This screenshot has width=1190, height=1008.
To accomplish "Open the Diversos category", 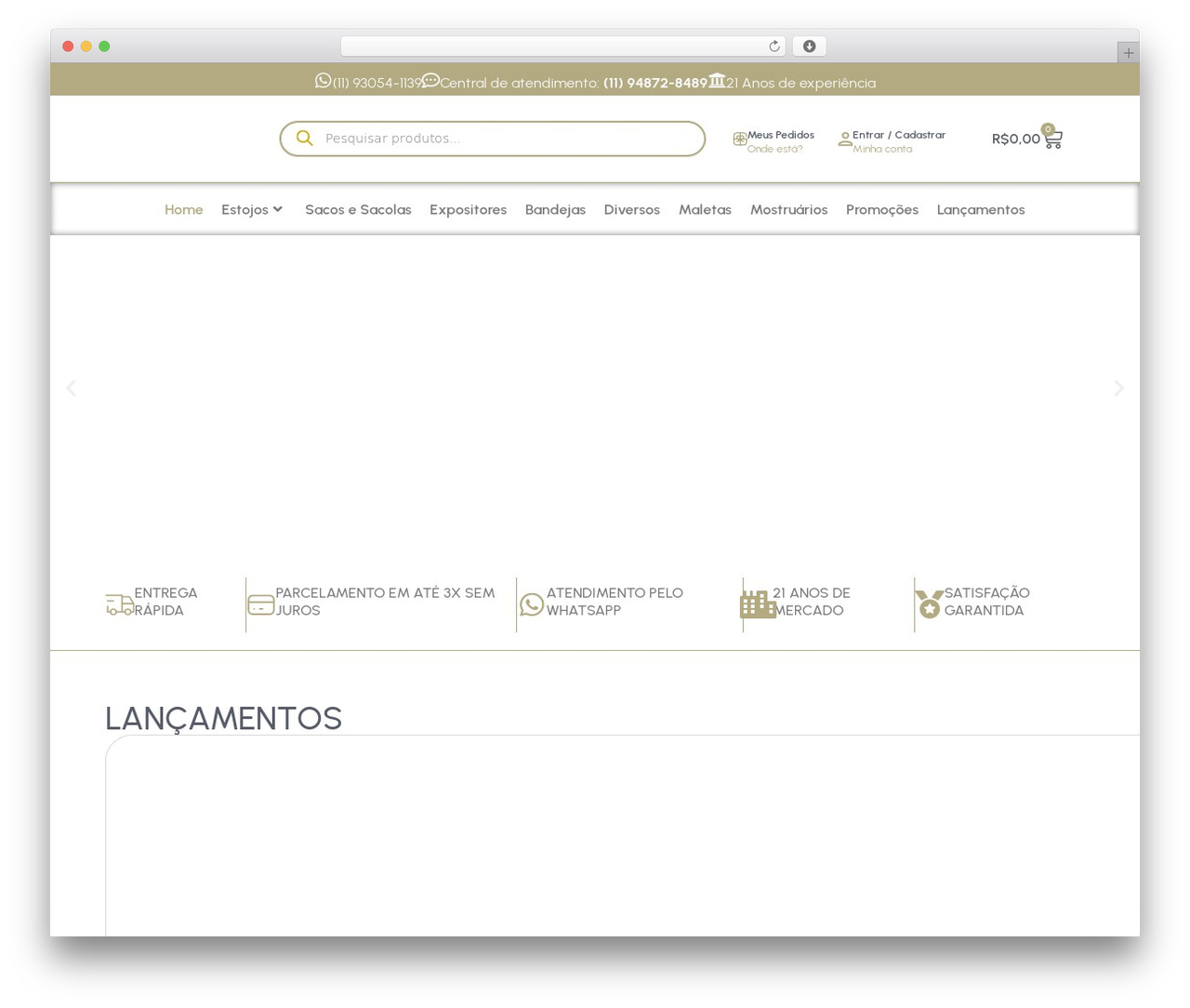I will click(632, 209).
